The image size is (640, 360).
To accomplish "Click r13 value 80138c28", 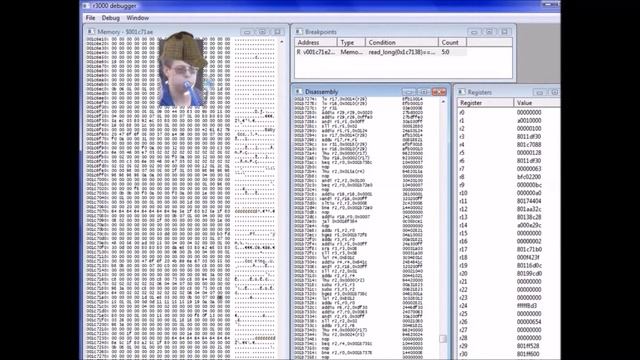I will 529,217.
